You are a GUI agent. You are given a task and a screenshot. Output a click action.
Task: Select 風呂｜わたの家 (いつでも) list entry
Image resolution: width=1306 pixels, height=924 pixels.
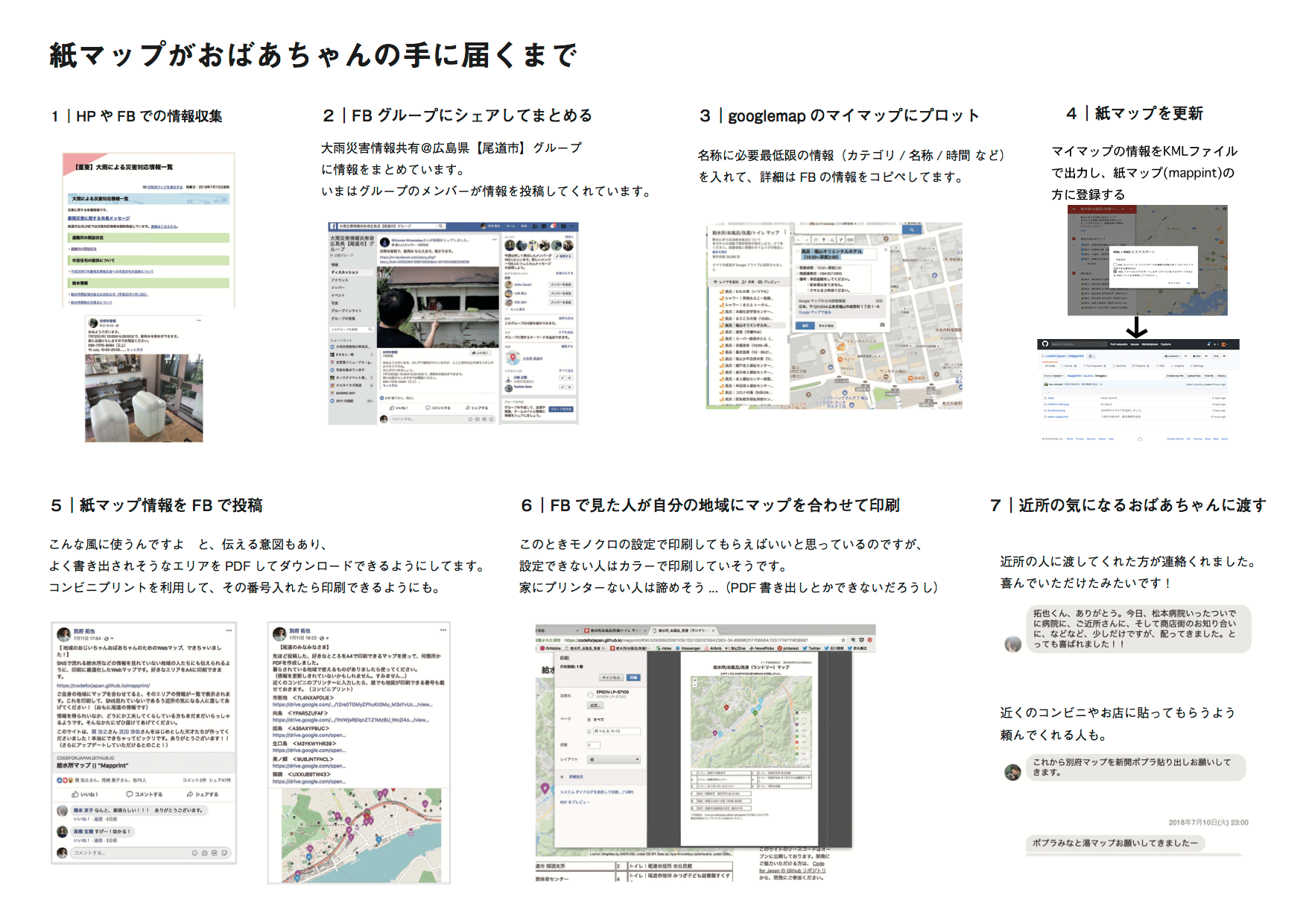pyautogui.click(x=744, y=291)
